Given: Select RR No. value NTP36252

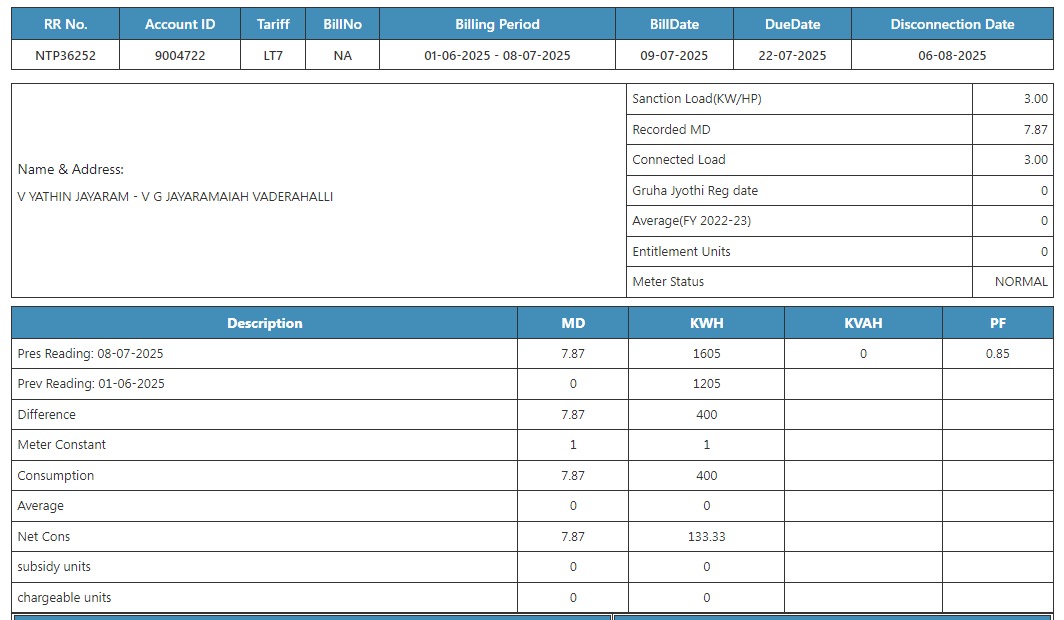Looking at the screenshot, I should click(x=65, y=56).
